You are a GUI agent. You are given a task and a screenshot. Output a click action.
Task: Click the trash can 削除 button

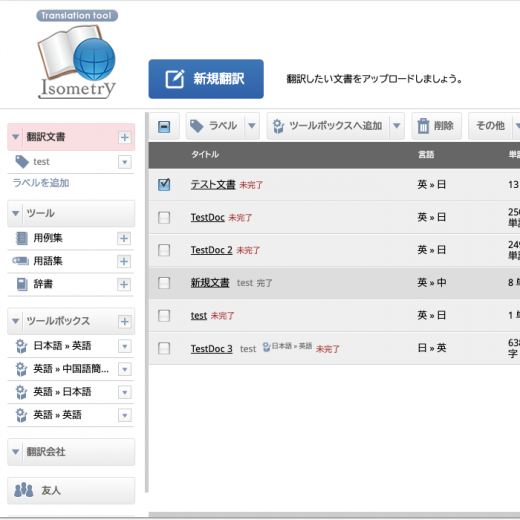[x=437, y=126]
